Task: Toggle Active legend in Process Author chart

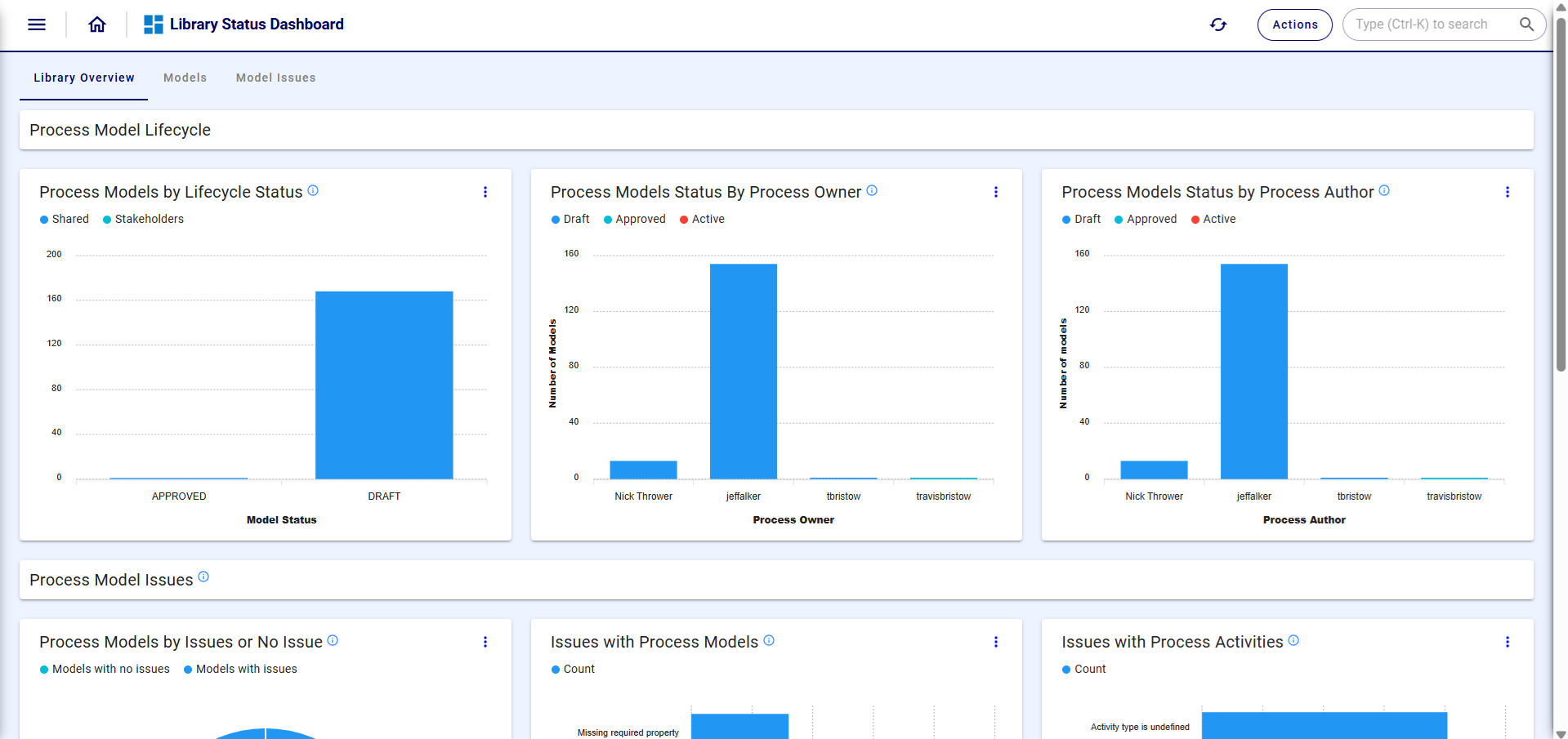Action: pyautogui.click(x=1213, y=219)
